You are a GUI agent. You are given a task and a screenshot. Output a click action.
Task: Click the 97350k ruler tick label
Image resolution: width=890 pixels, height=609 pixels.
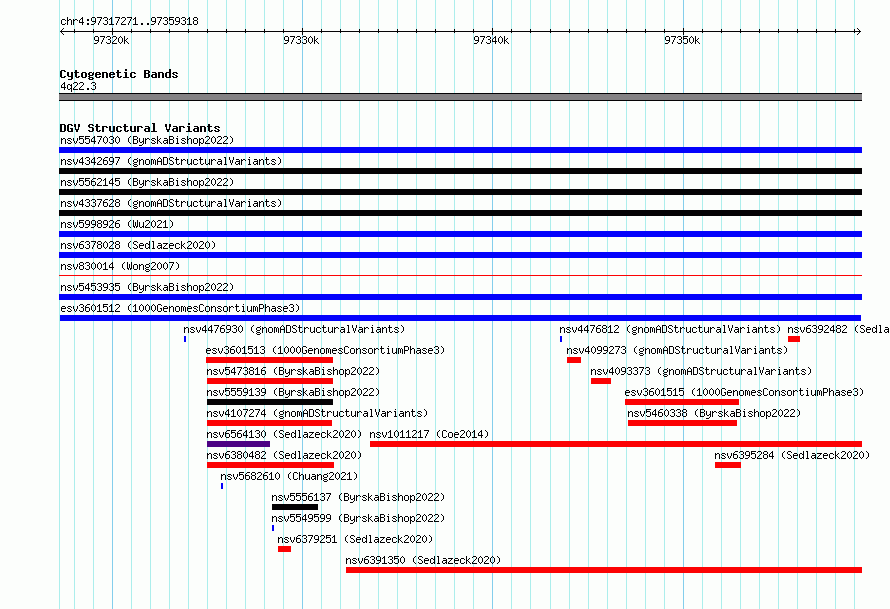click(682, 40)
